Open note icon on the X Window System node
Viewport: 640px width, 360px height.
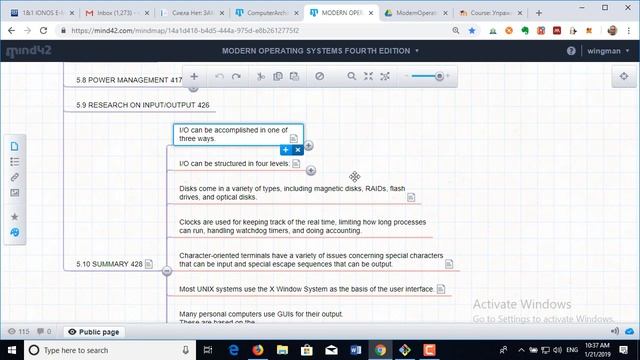441,289
